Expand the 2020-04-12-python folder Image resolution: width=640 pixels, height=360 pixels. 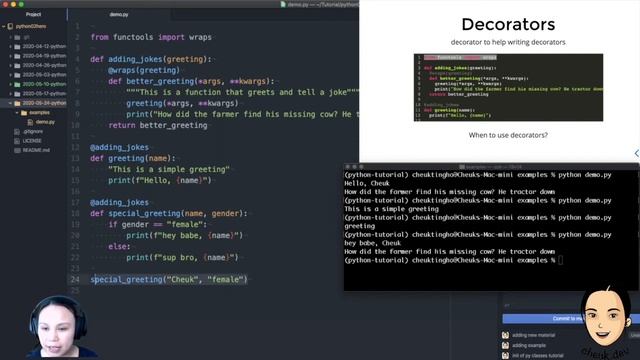pos(11,47)
